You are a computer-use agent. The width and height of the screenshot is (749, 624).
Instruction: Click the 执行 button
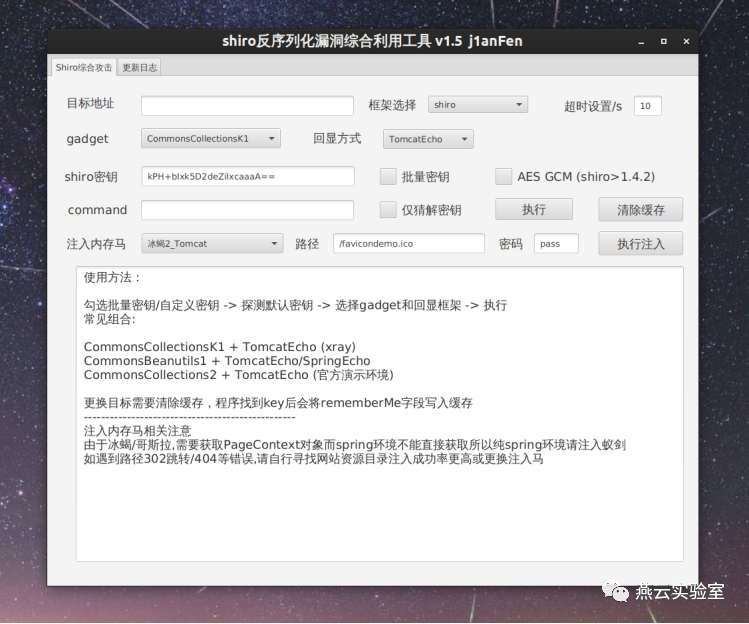534,209
